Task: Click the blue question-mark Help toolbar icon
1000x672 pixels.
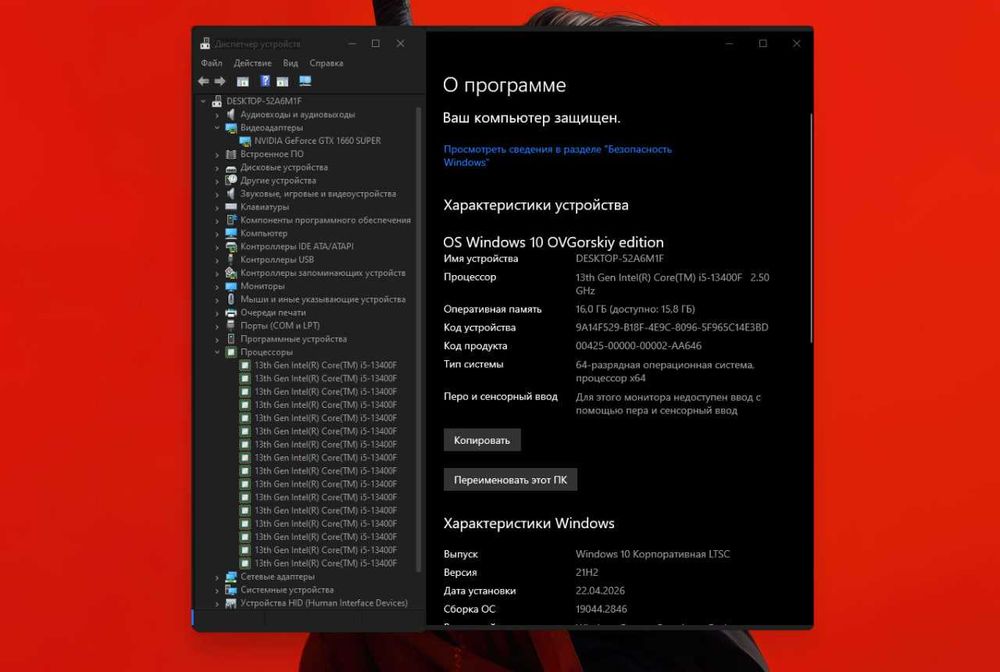Action: point(265,81)
